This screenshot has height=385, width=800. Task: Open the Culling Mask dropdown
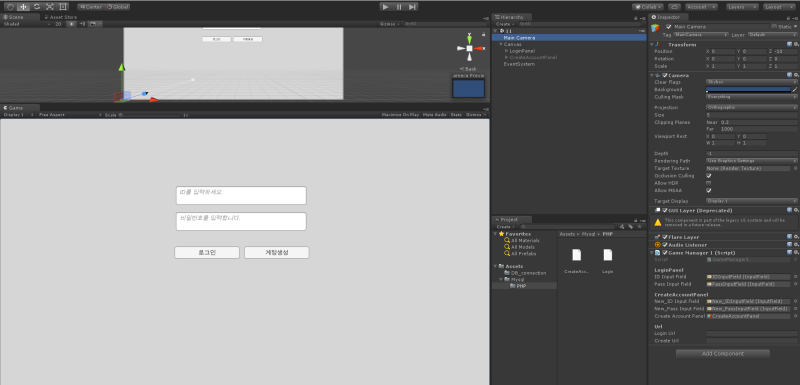point(752,97)
